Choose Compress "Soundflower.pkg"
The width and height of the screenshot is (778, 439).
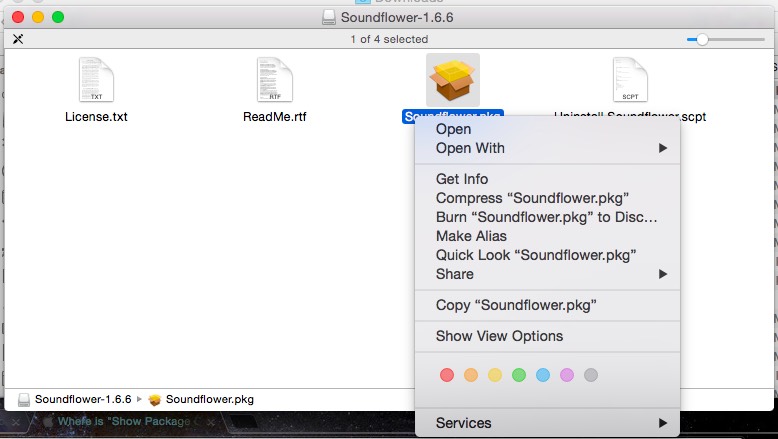point(547,198)
